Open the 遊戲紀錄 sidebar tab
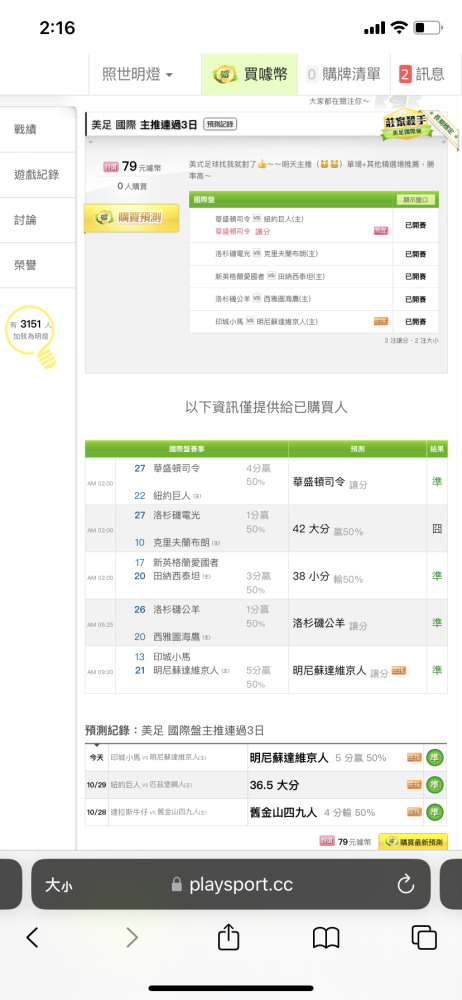The width and height of the screenshot is (462, 1000). [38, 175]
